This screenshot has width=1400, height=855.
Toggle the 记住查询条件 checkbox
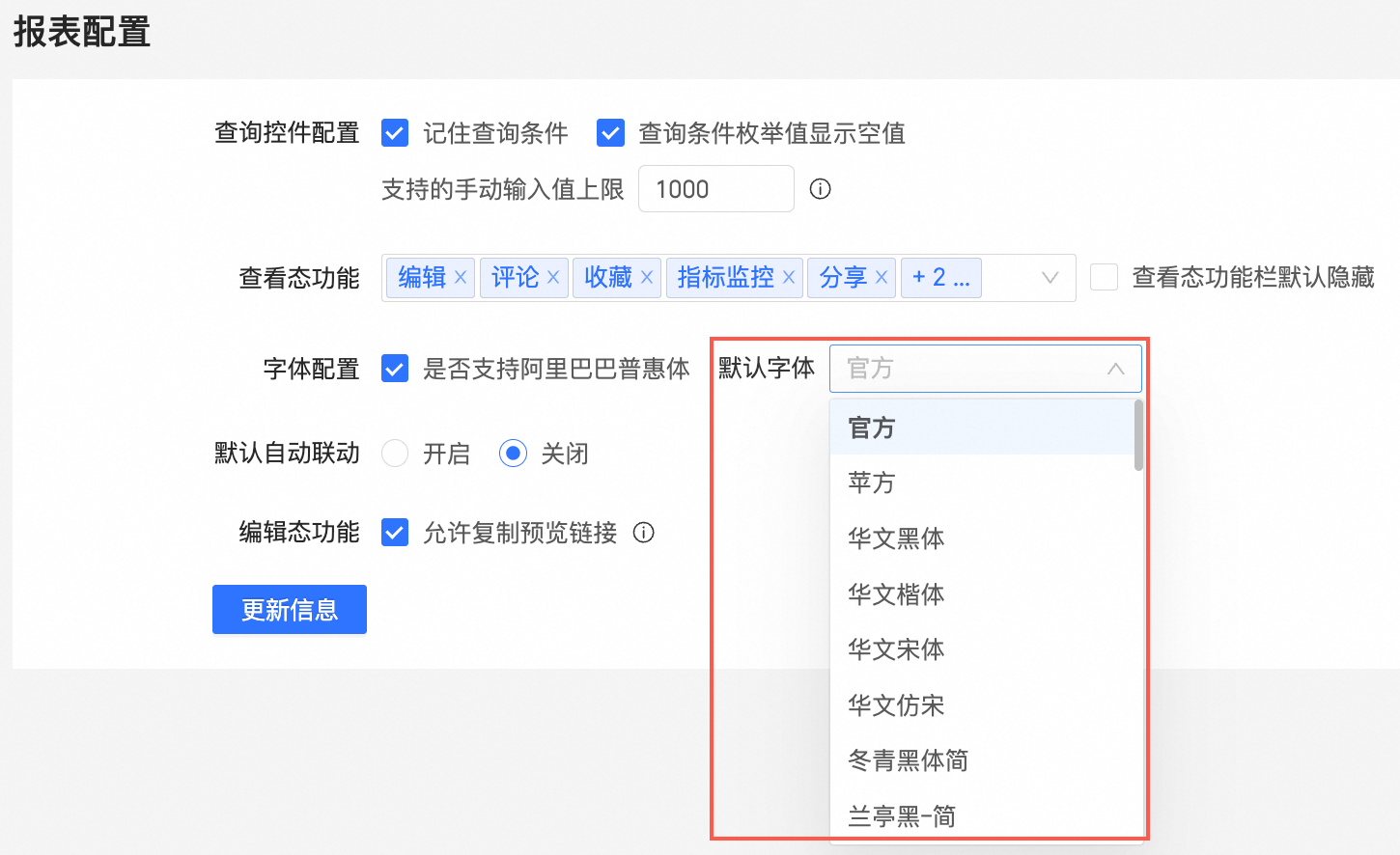(x=395, y=133)
